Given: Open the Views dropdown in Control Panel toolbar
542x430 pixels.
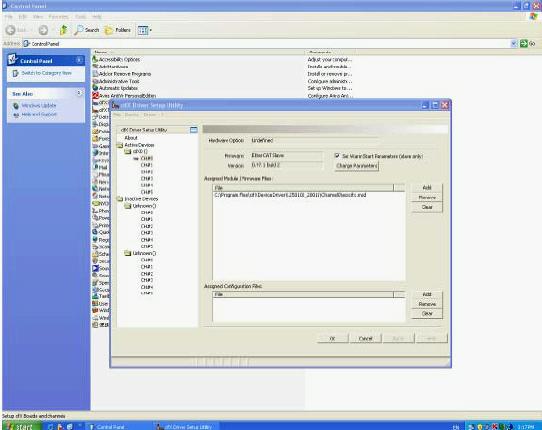Looking at the screenshot, I should point(144,30).
